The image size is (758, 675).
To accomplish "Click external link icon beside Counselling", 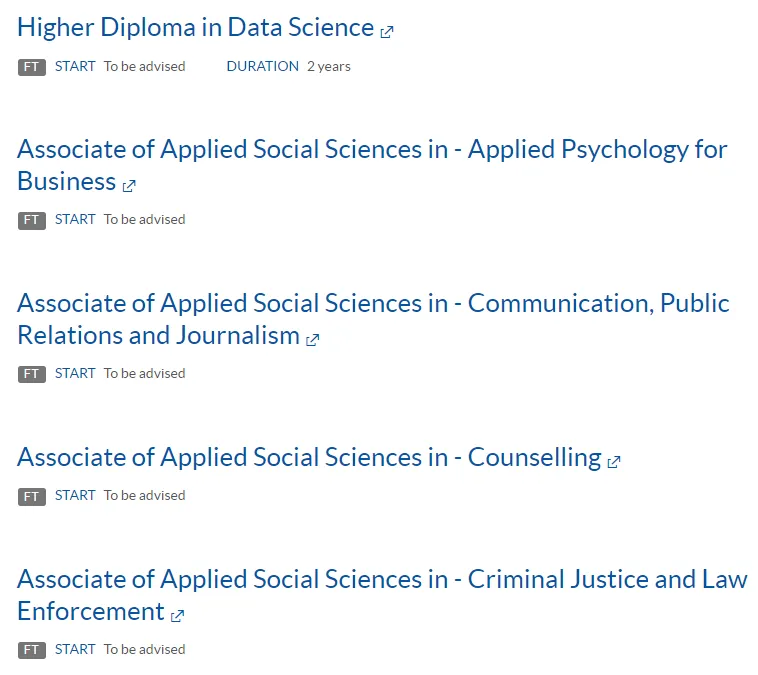I will (614, 462).
